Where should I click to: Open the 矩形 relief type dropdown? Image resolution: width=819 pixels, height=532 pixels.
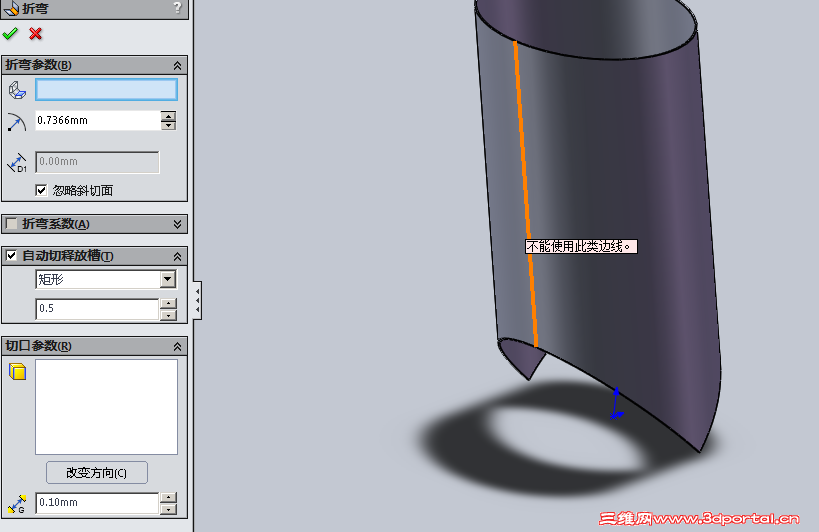pyautogui.click(x=168, y=279)
